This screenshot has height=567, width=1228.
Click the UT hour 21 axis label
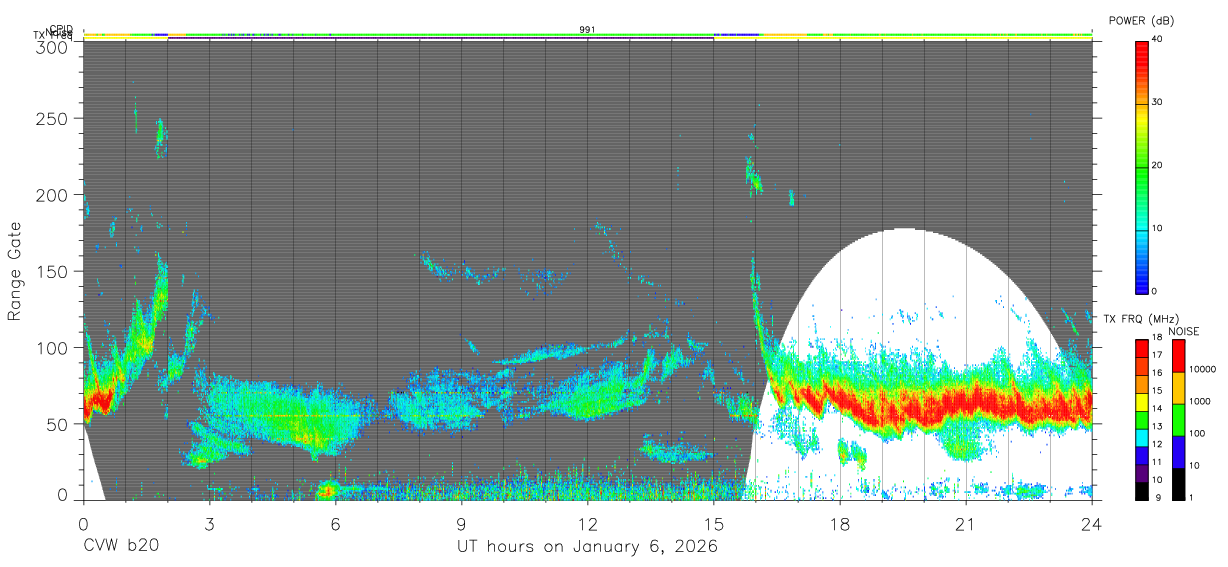(x=966, y=523)
